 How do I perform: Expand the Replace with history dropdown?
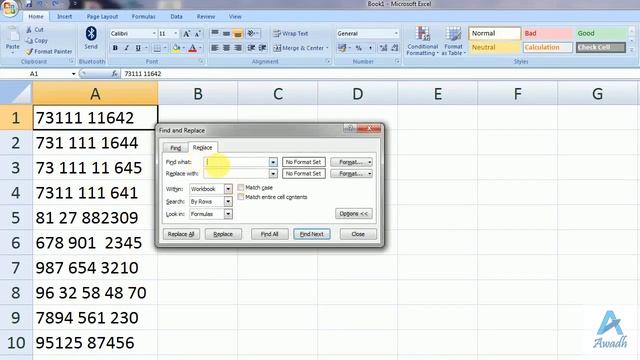[273, 174]
